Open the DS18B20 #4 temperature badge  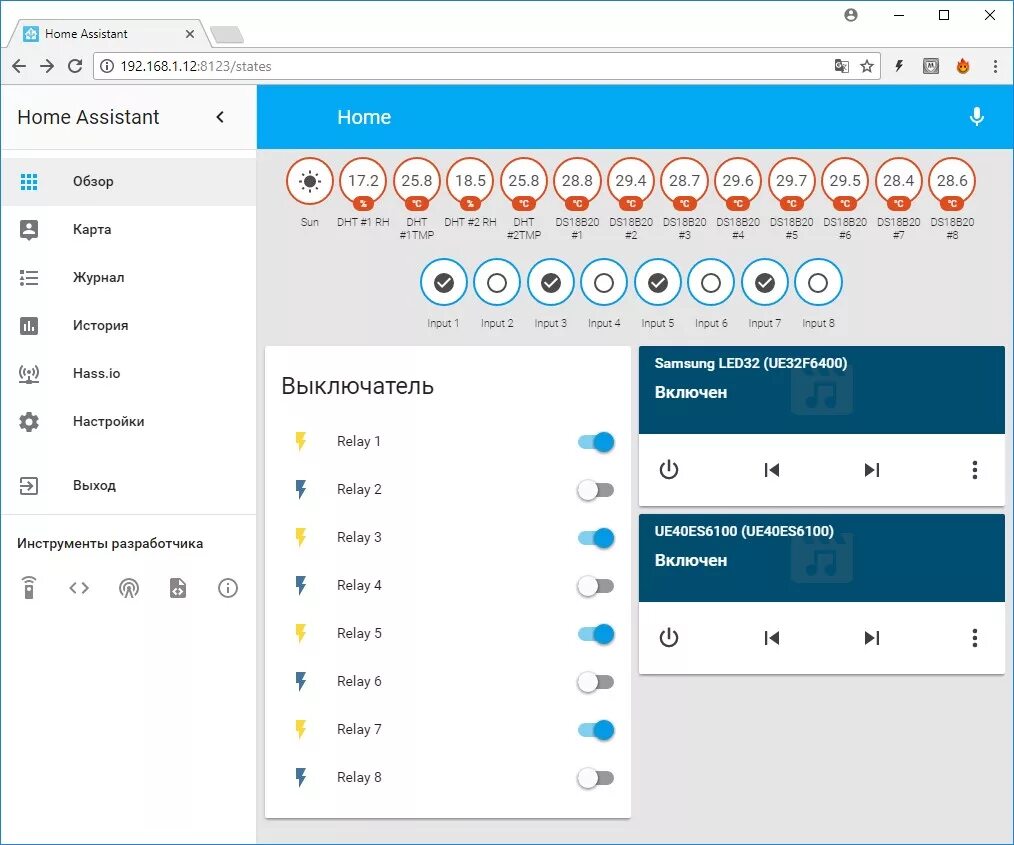tap(738, 183)
